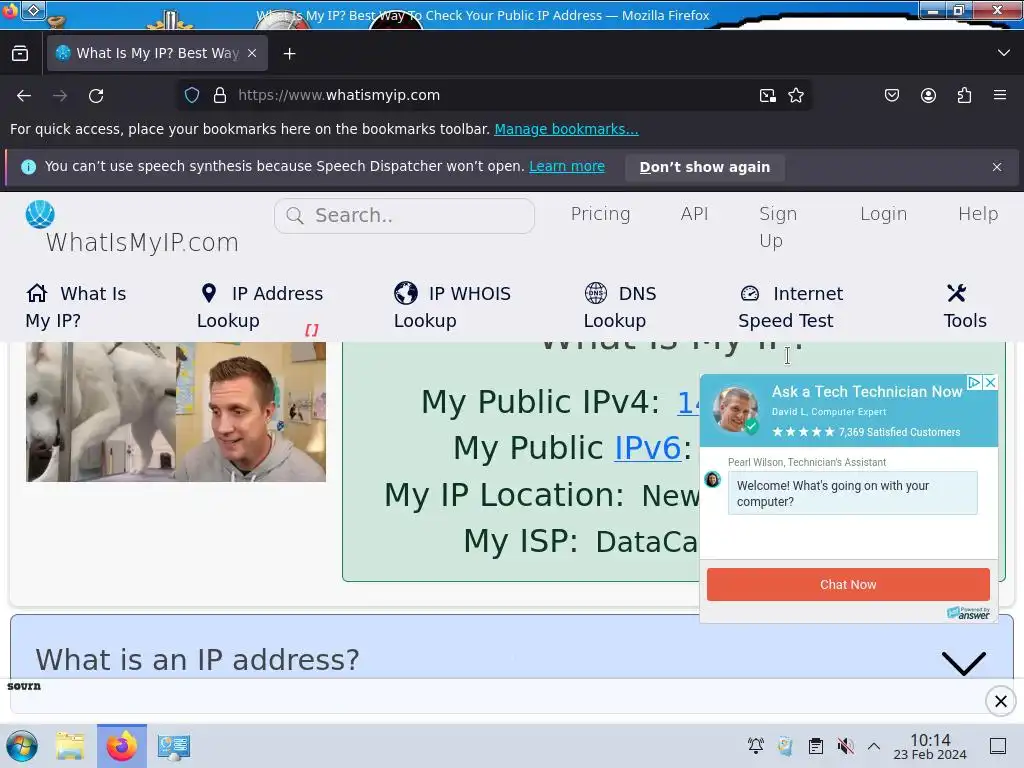1024x768 pixels.
Task: Click the public IPv4 address link
Action: click(689, 402)
